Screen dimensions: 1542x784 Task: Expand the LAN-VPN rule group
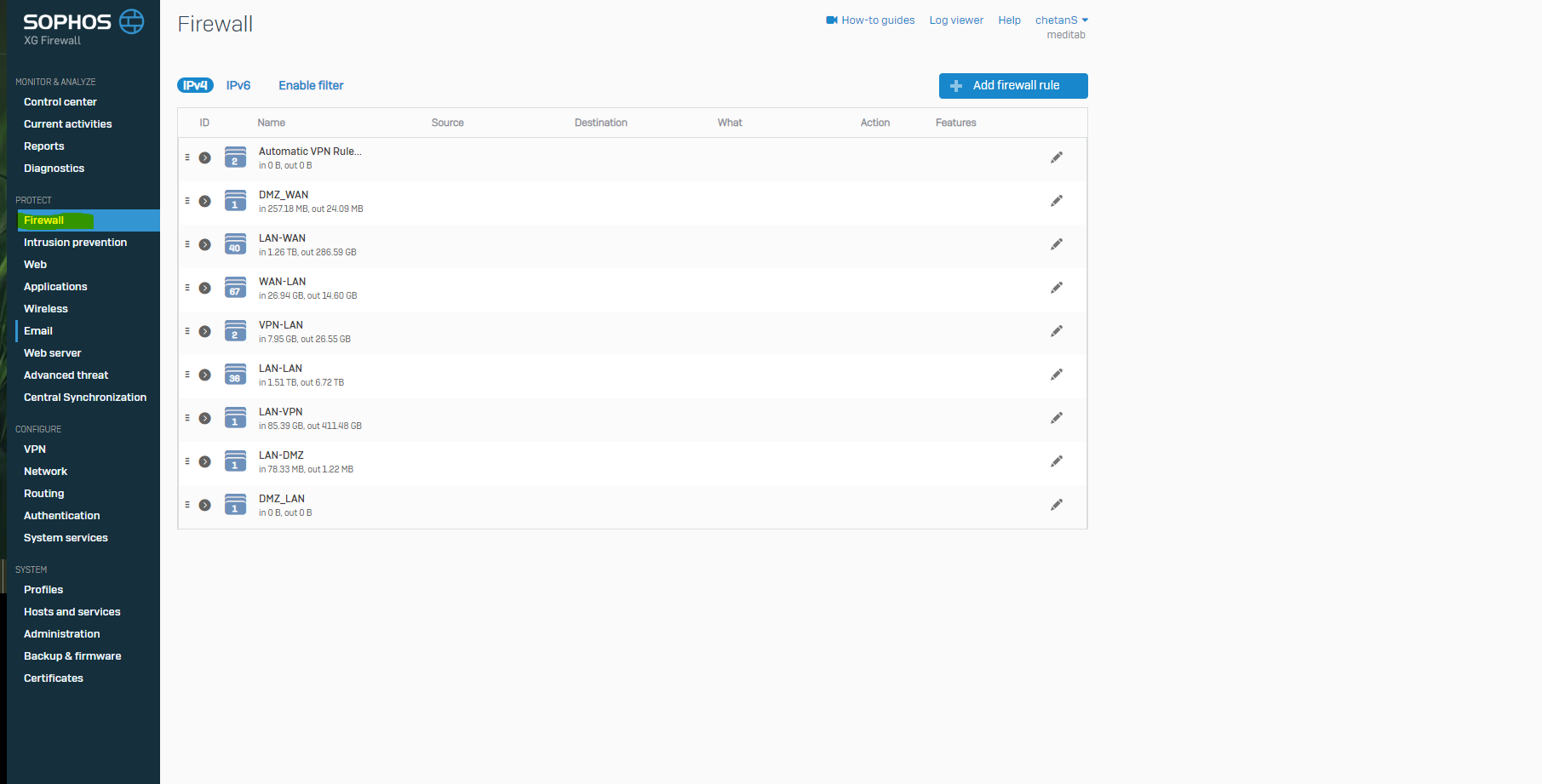(205, 418)
